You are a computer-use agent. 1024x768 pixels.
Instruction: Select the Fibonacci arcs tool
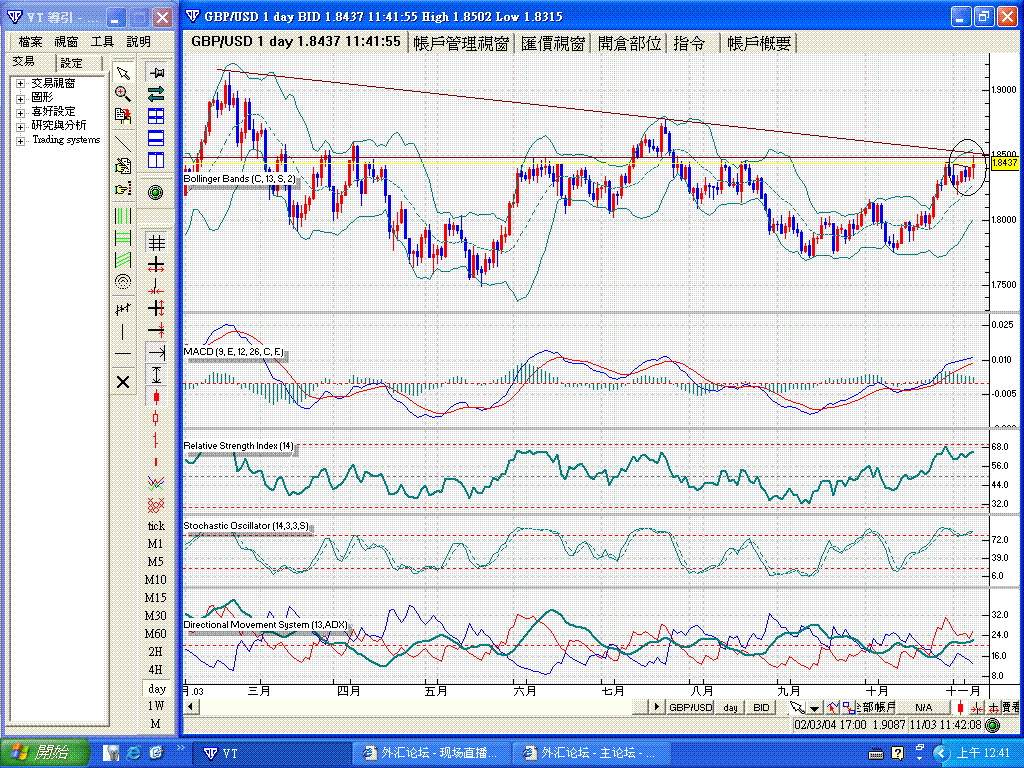(x=123, y=281)
